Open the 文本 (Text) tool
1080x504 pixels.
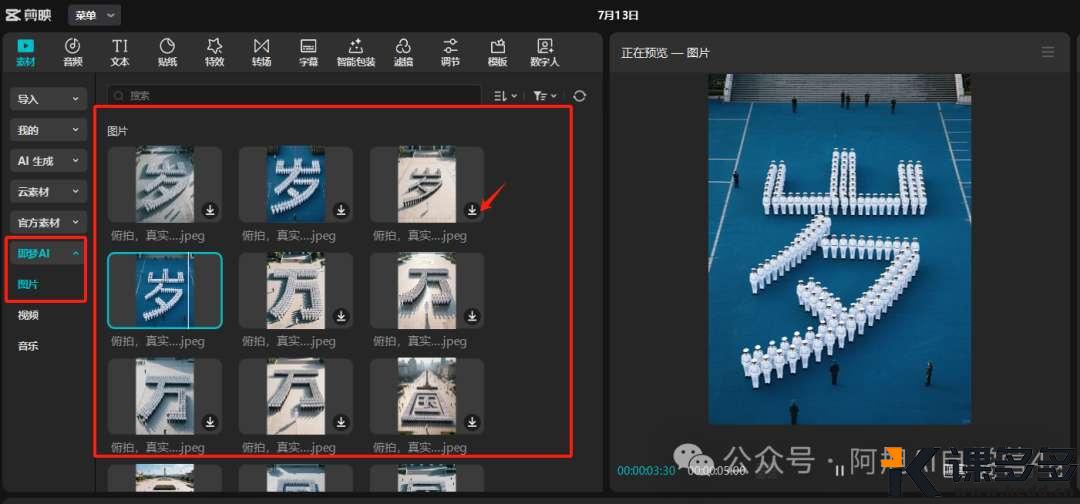pyautogui.click(x=120, y=52)
